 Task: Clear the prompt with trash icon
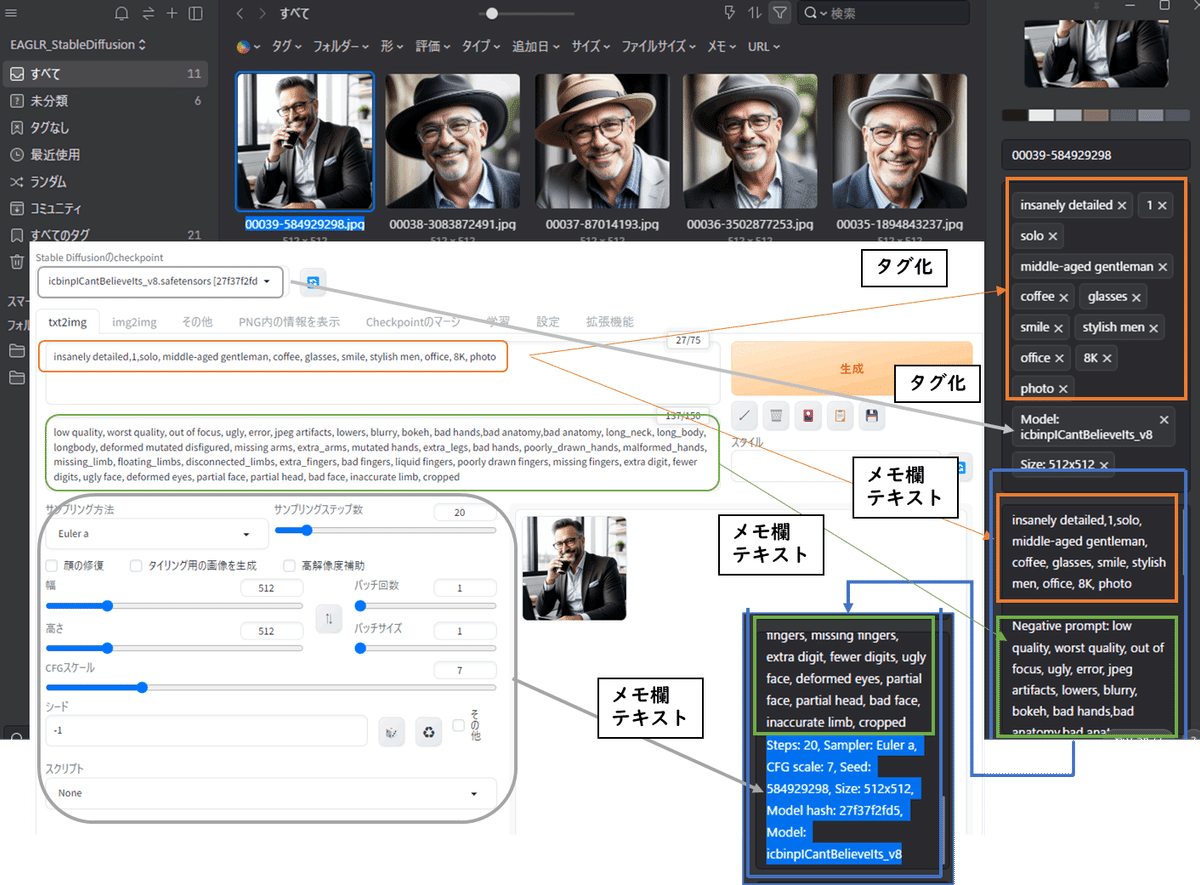776,414
